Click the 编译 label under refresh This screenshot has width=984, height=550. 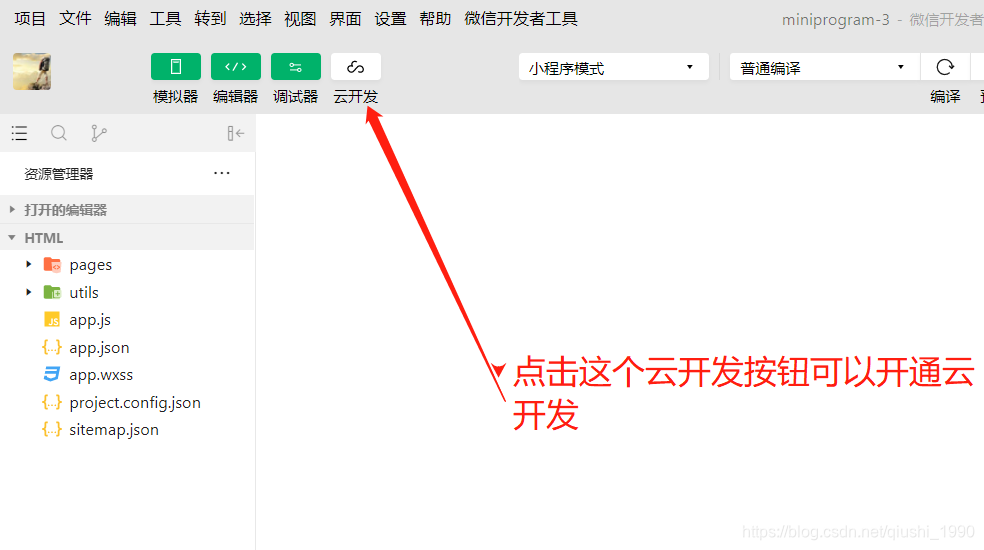(x=945, y=97)
